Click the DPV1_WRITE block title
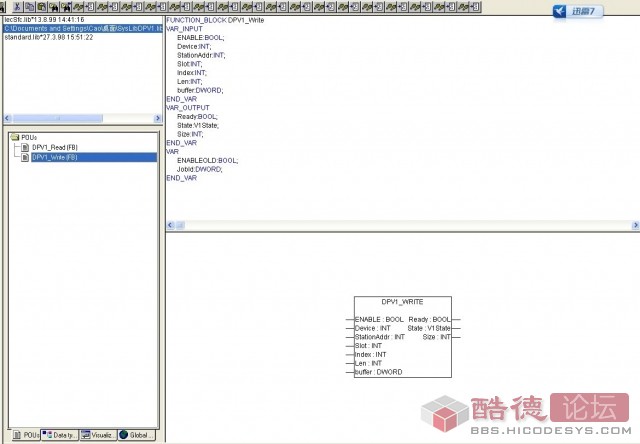 (x=402, y=301)
